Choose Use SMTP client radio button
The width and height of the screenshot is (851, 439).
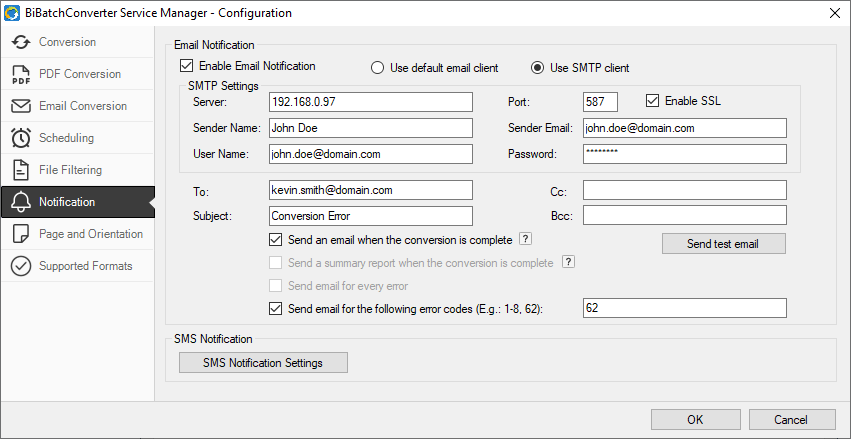tap(537, 68)
